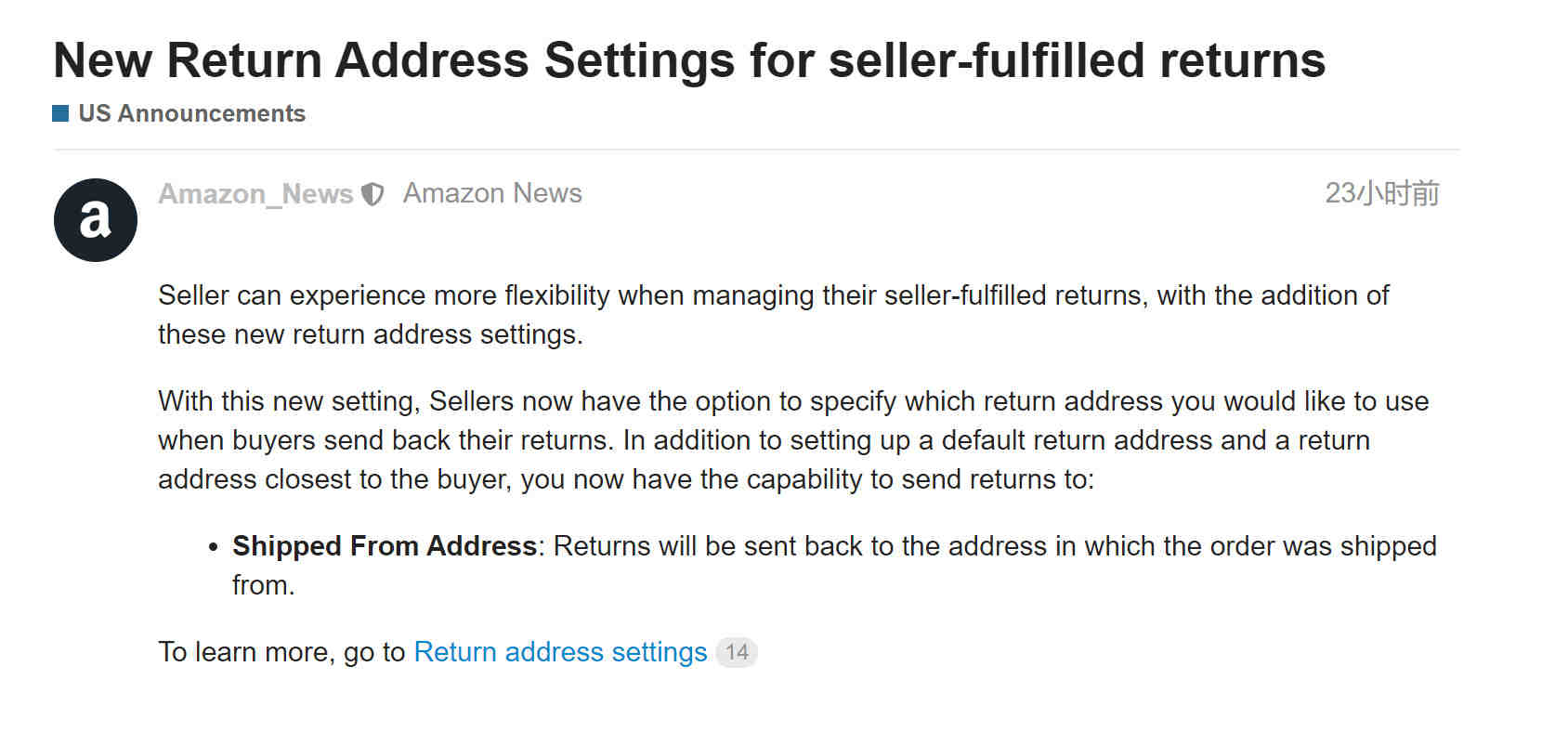This screenshot has width=1568, height=732.
Task: Click the divider line under US Announcements
Action: coord(756,149)
